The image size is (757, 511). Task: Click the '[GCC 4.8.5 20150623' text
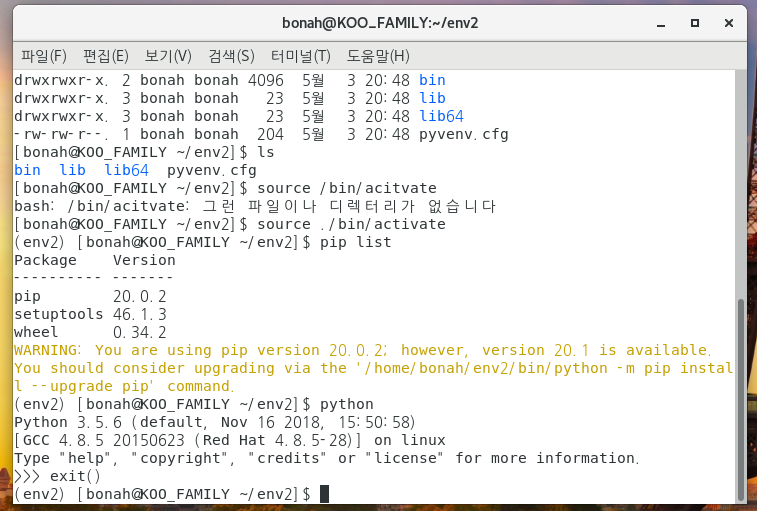pyautogui.click(x=99, y=440)
